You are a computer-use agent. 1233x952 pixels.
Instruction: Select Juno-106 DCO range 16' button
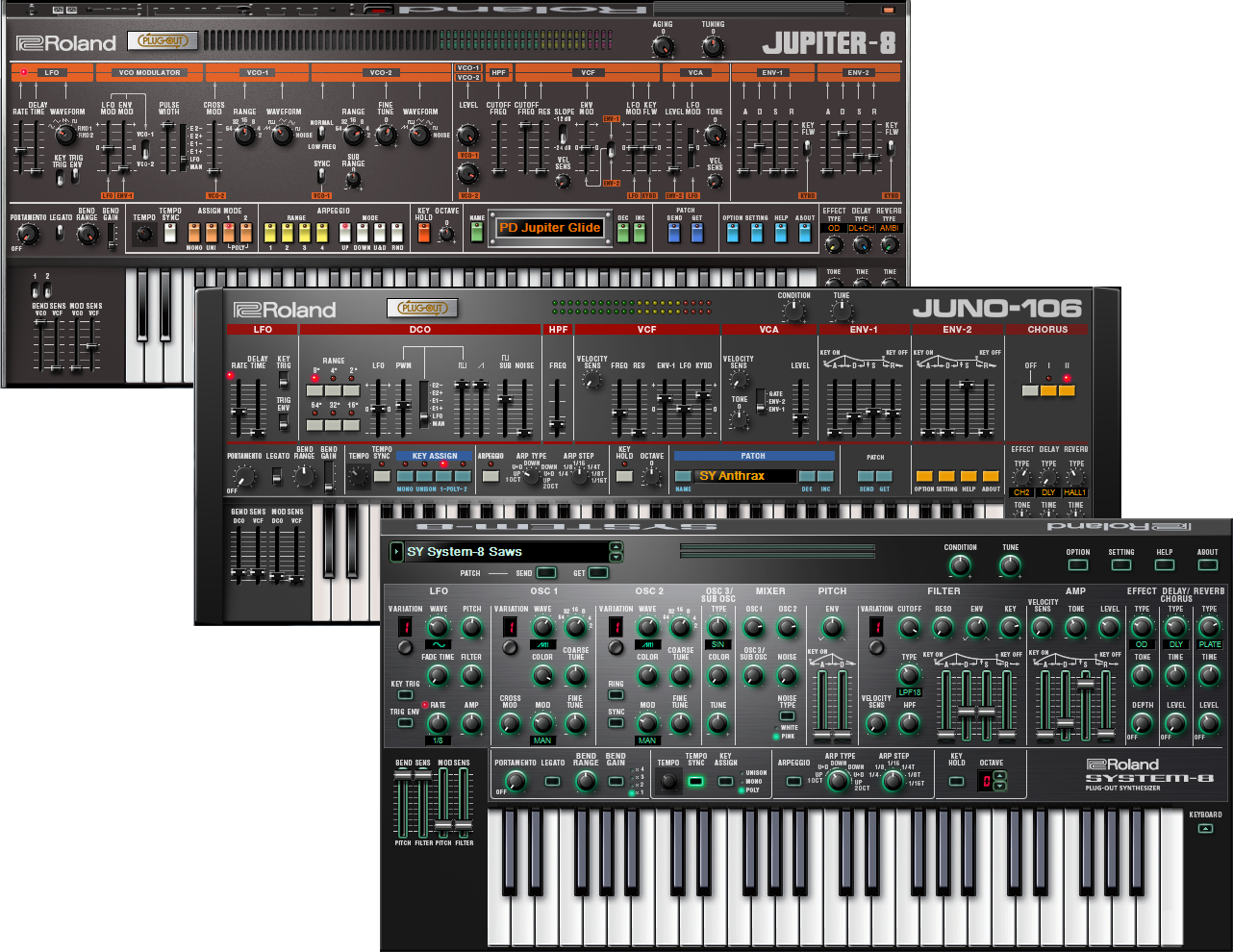[353, 424]
